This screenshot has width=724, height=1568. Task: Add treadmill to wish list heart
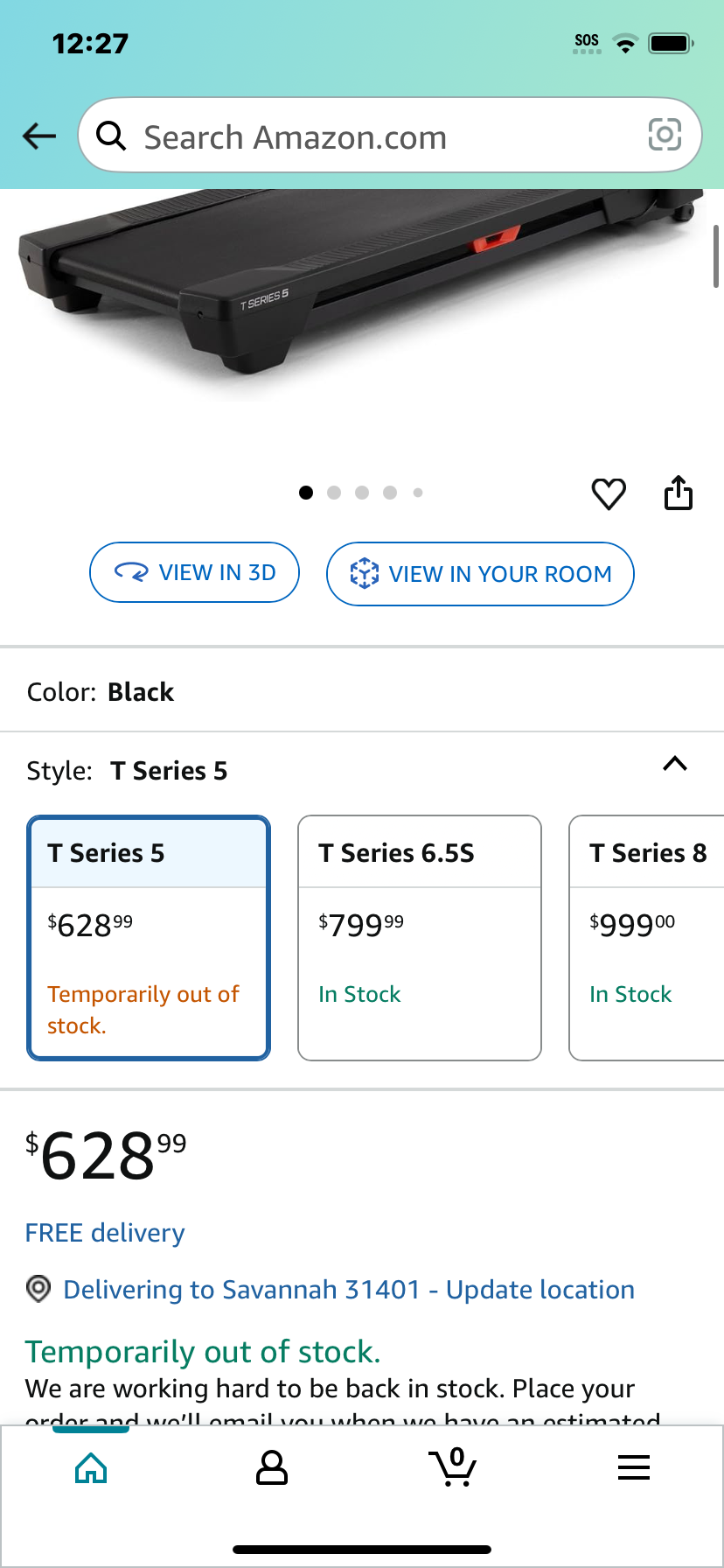(609, 493)
